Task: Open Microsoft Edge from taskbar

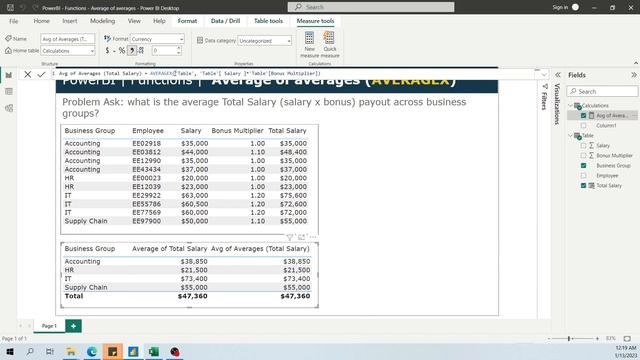Action: [92, 351]
